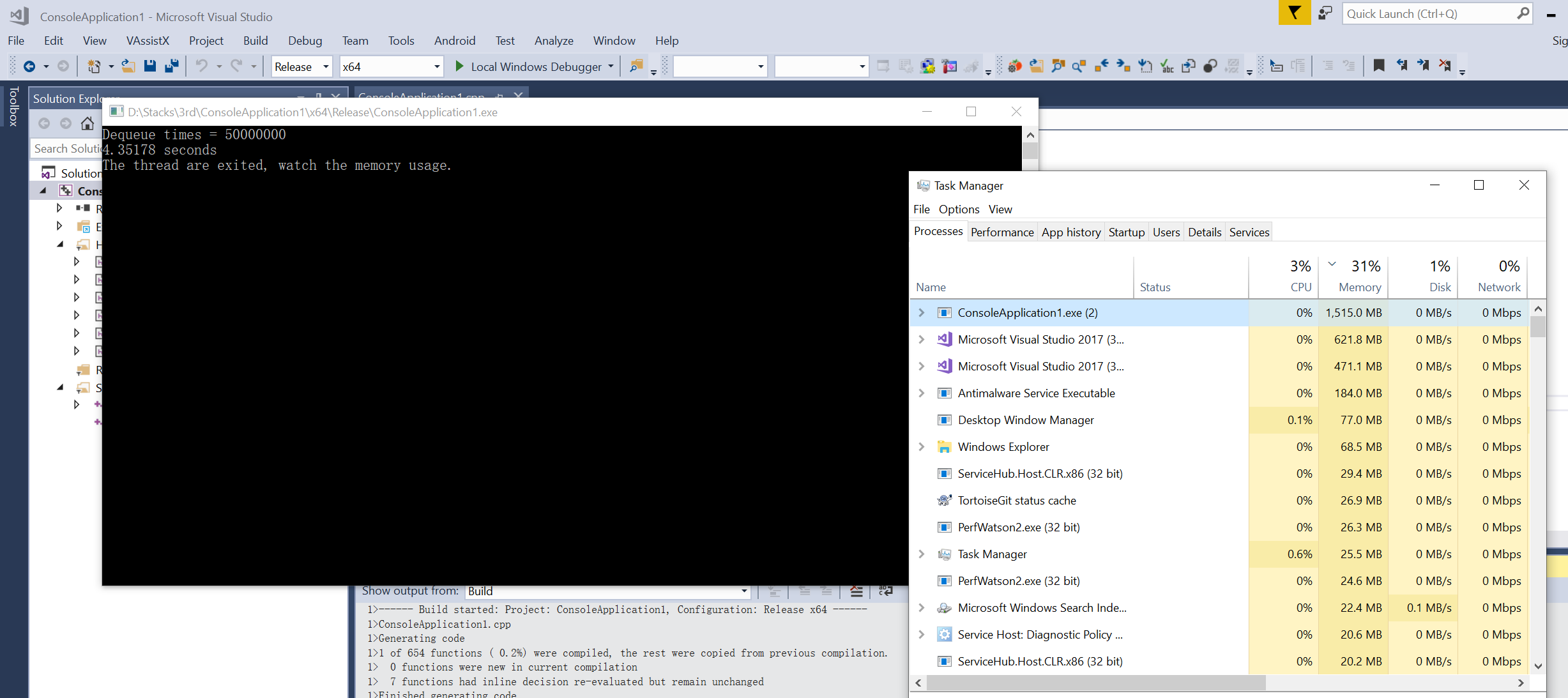The width and height of the screenshot is (1568, 698).
Task: Expand ConsoleApplication1.exe process group
Action: point(921,313)
